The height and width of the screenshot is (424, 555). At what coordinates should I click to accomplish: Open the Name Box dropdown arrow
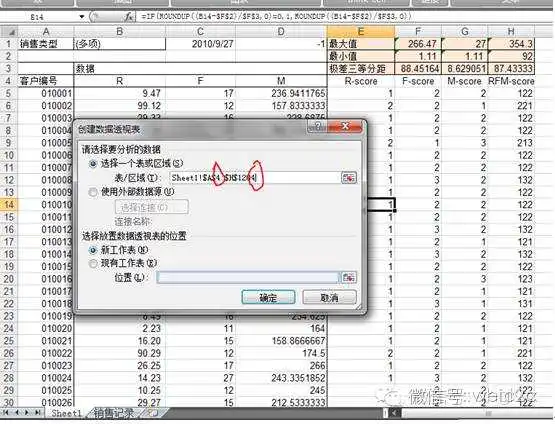click(x=82, y=16)
